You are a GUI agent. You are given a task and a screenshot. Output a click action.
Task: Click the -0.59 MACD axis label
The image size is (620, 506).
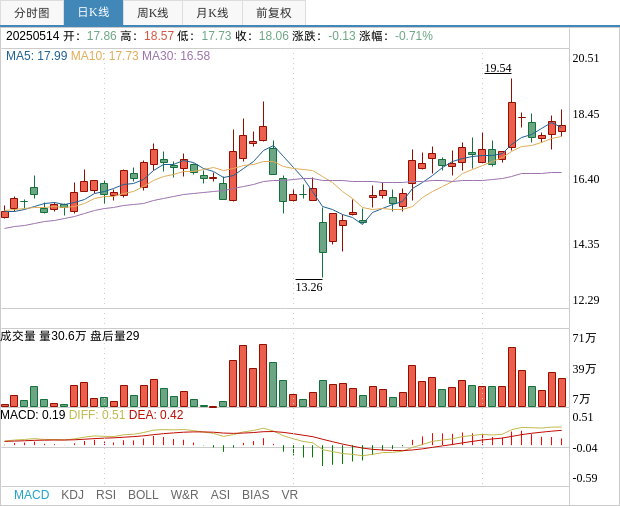pos(585,478)
